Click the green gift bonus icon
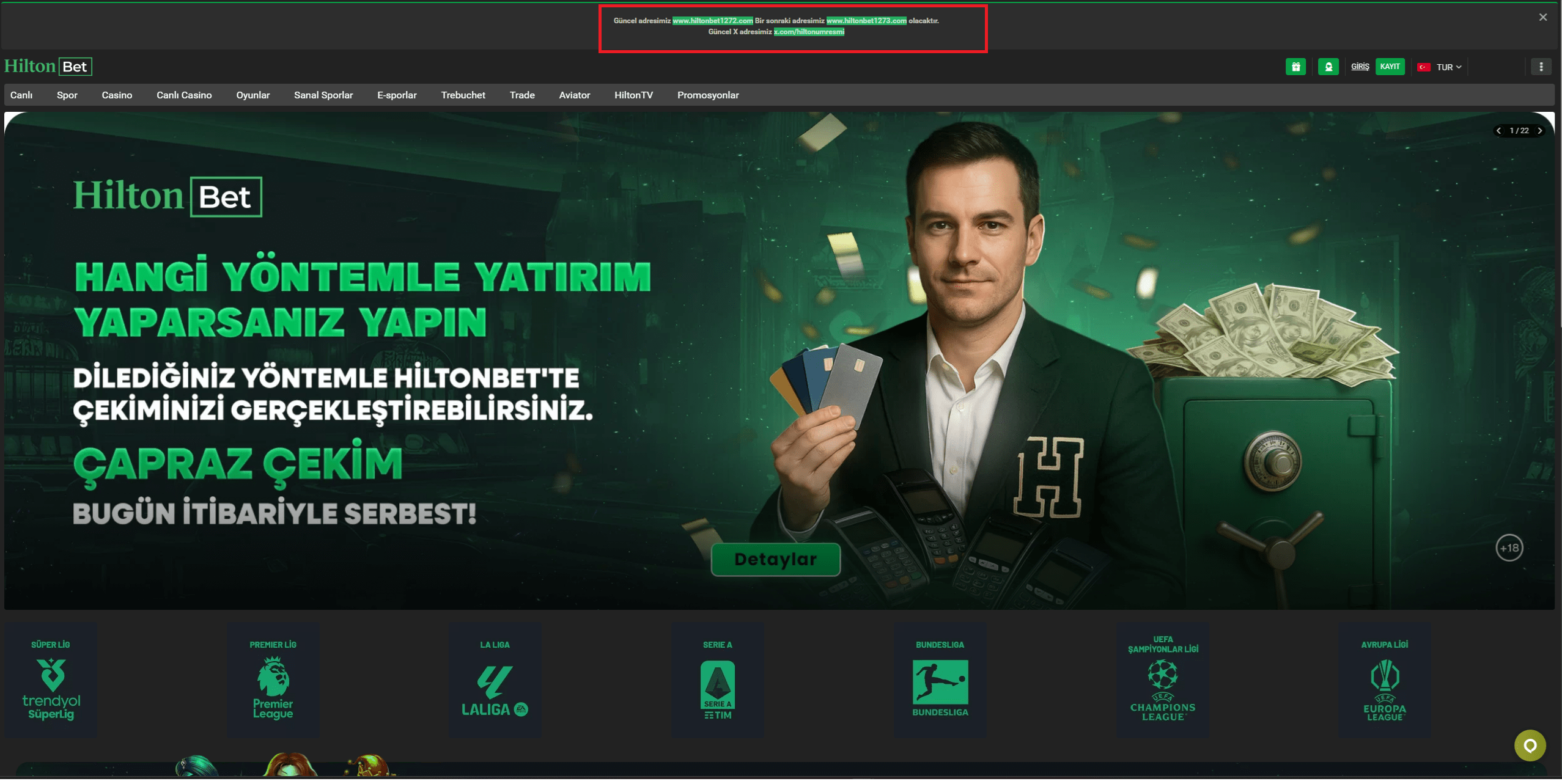The width and height of the screenshot is (1562, 784). pos(1295,67)
